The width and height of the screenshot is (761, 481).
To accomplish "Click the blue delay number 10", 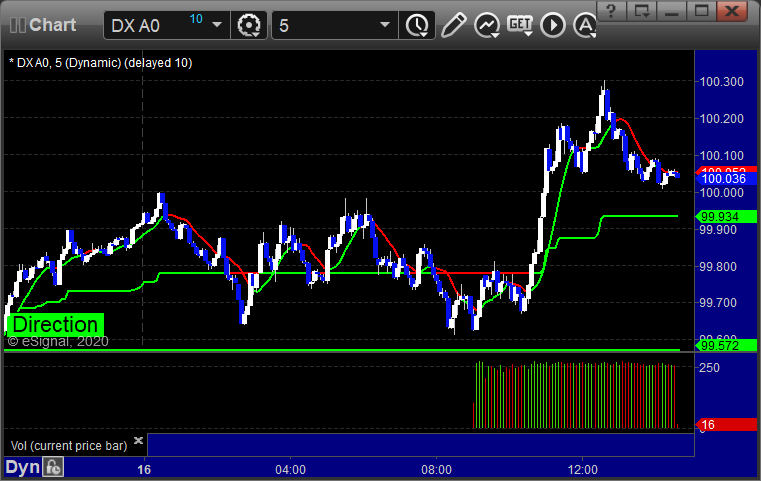I will 196,19.
